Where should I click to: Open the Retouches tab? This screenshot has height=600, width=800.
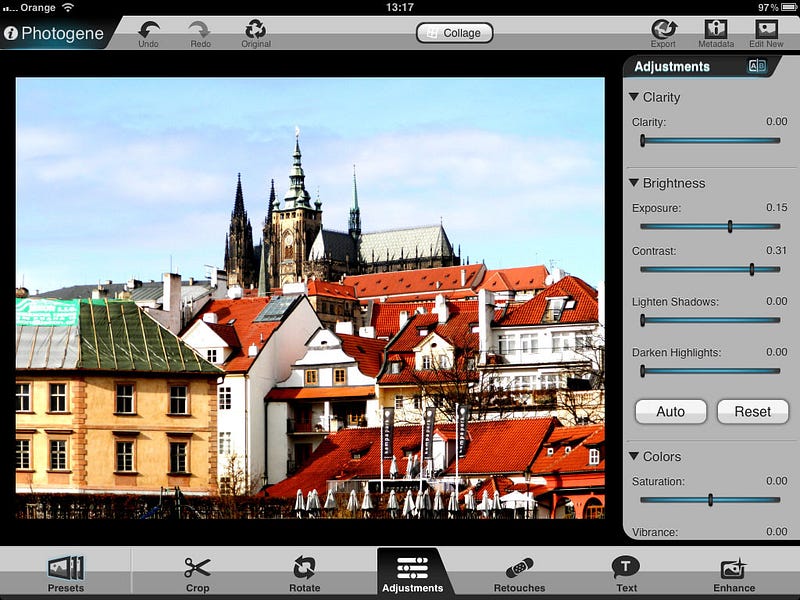(519, 574)
